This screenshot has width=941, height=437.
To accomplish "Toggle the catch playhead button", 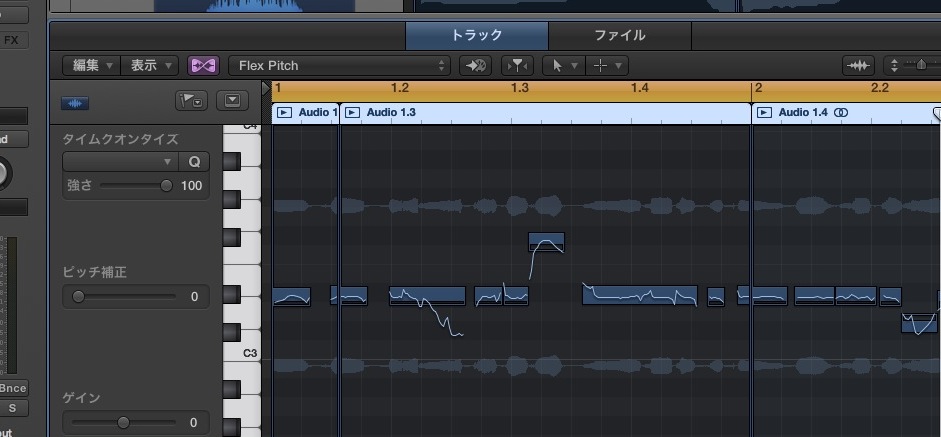I will 517,65.
